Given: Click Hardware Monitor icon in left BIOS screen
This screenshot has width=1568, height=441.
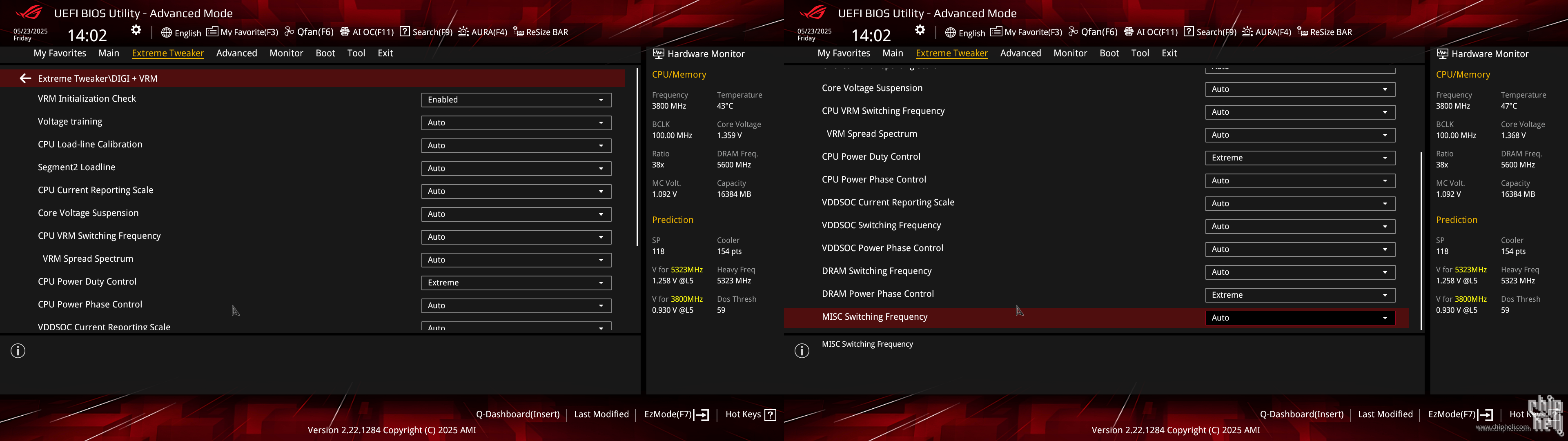Looking at the screenshot, I should tap(659, 53).
